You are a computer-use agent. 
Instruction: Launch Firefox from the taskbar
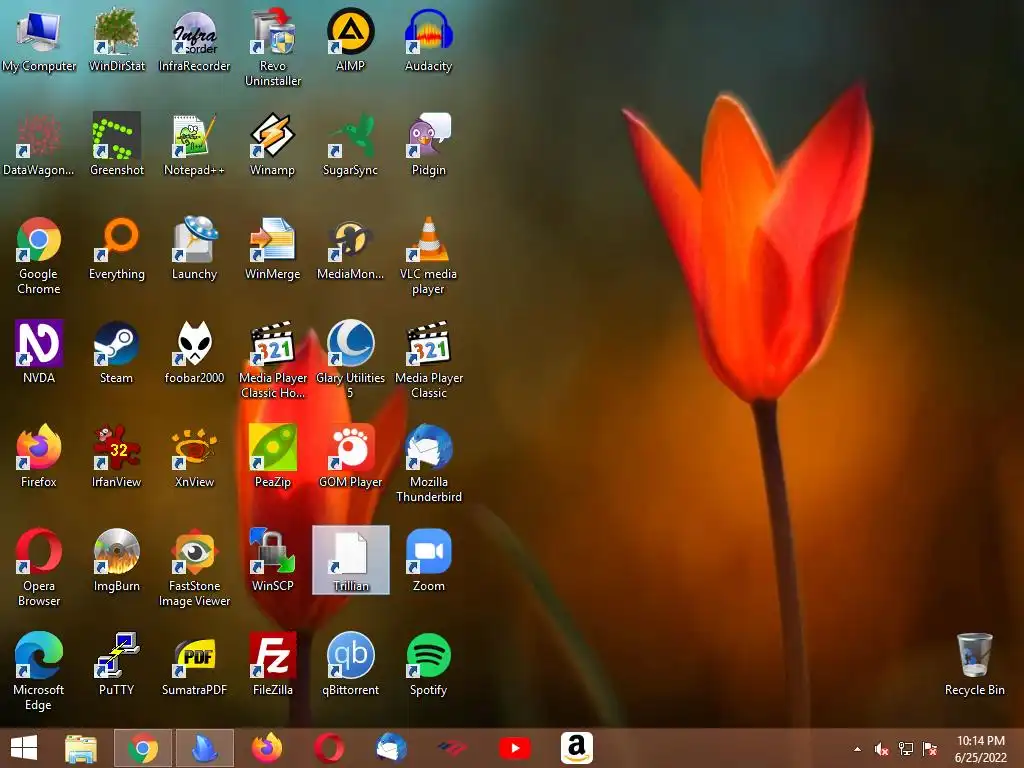pyautogui.click(x=266, y=748)
